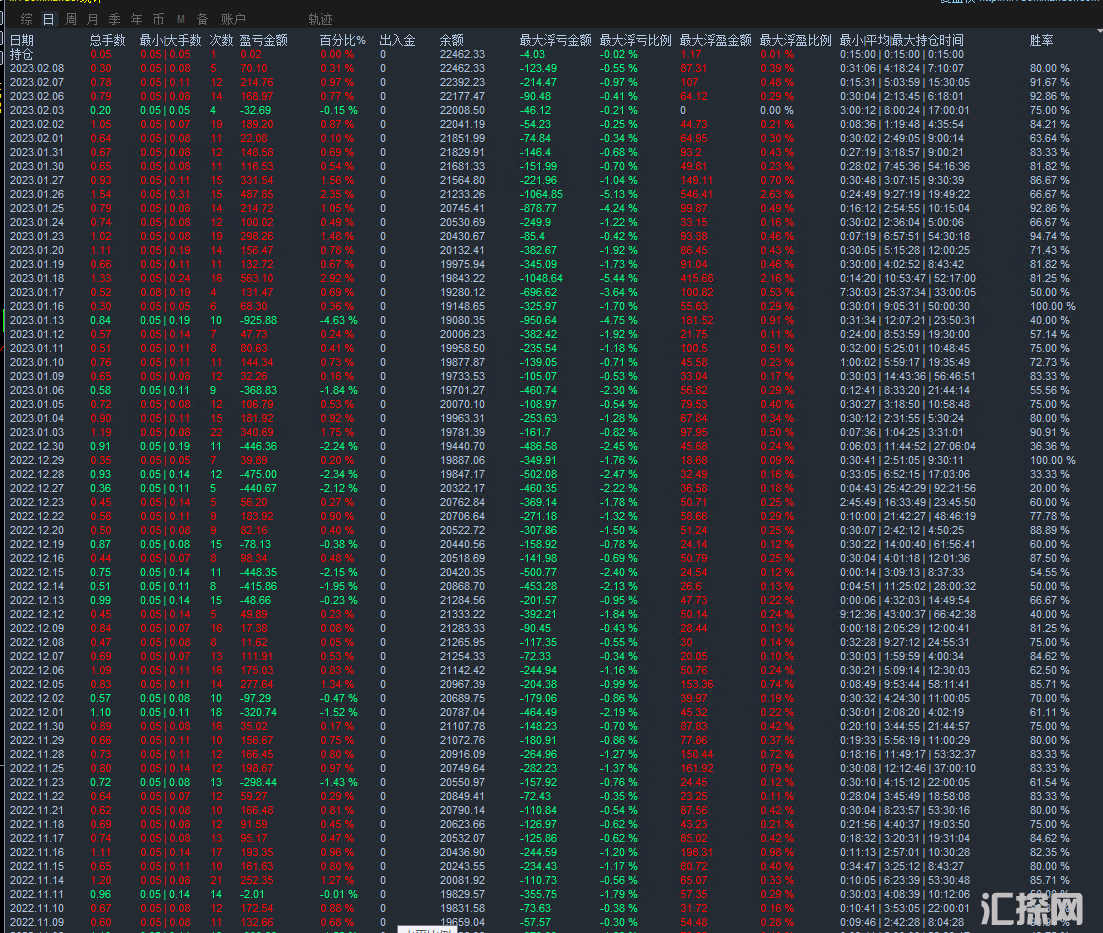The image size is (1103, 933).
Task: Open the 季 quarterly tab
Action: pyautogui.click(x=115, y=19)
